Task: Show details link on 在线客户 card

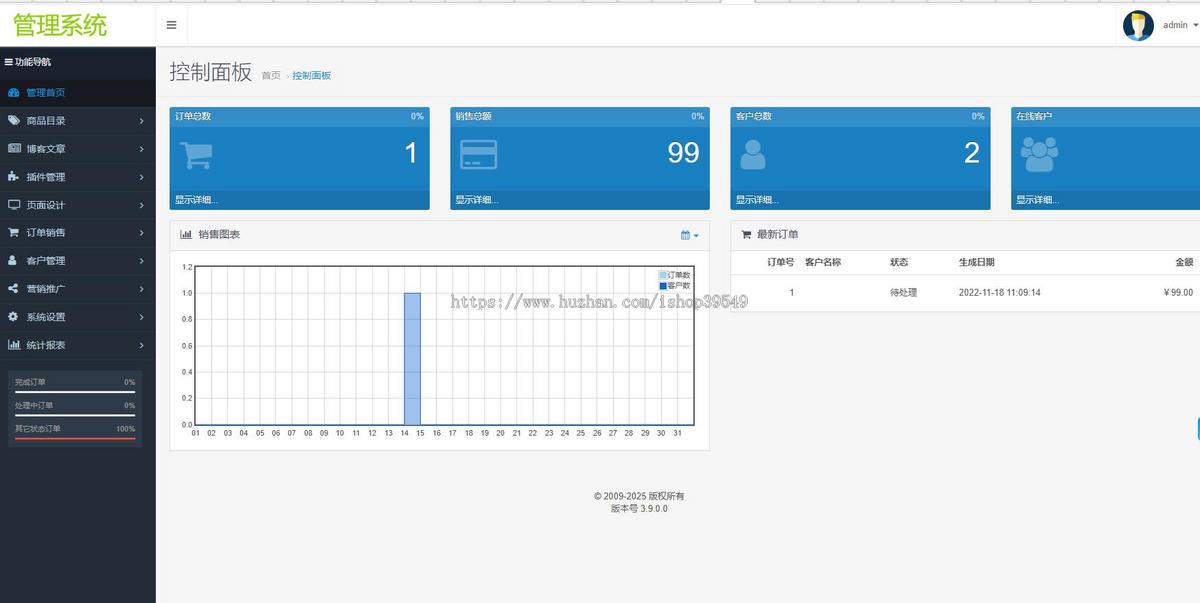Action: coord(1037,200)
